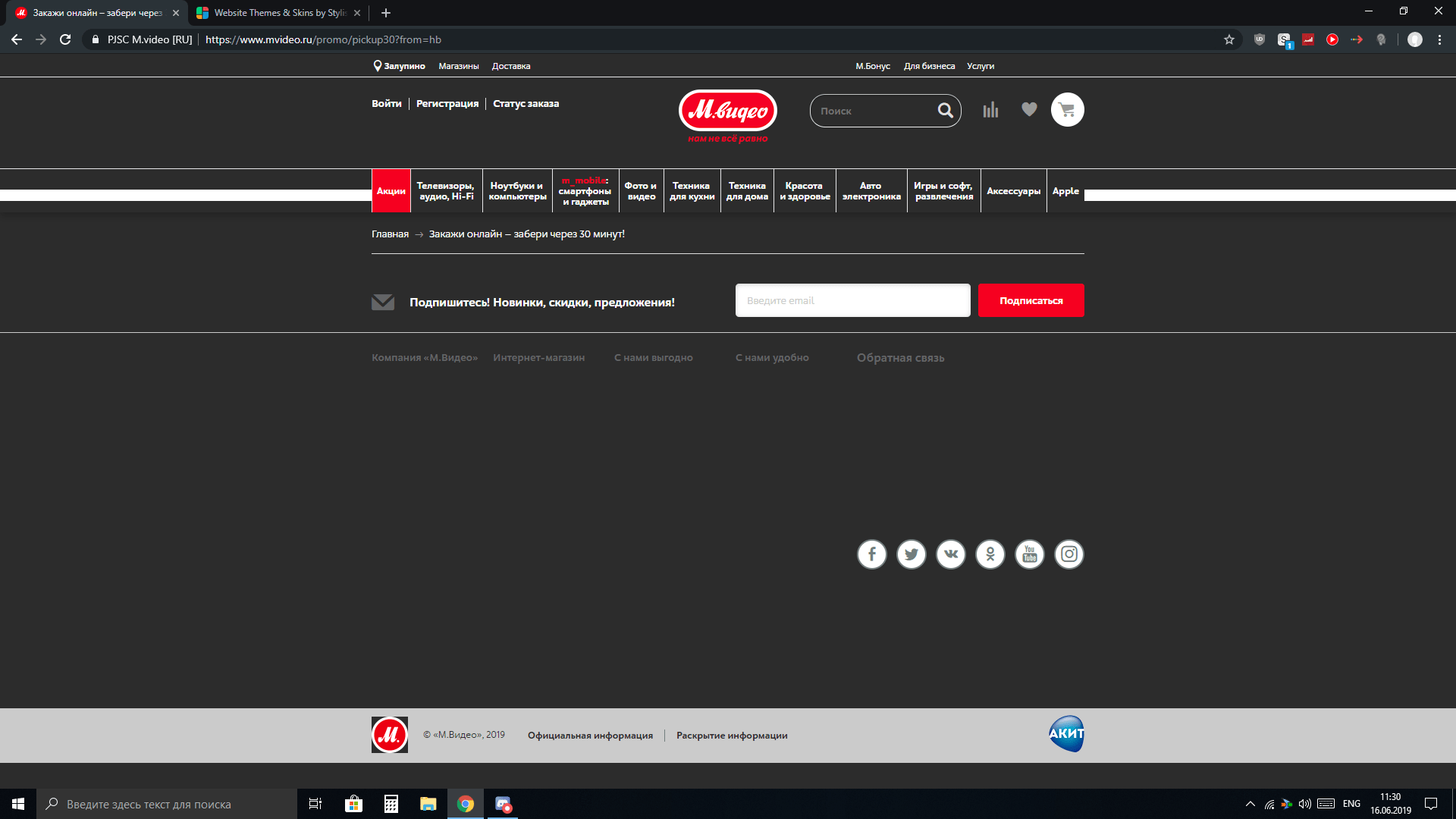Open the YouTube social icon
This screenshot has width=1456, height=819.
click(x=1030, y=554)
